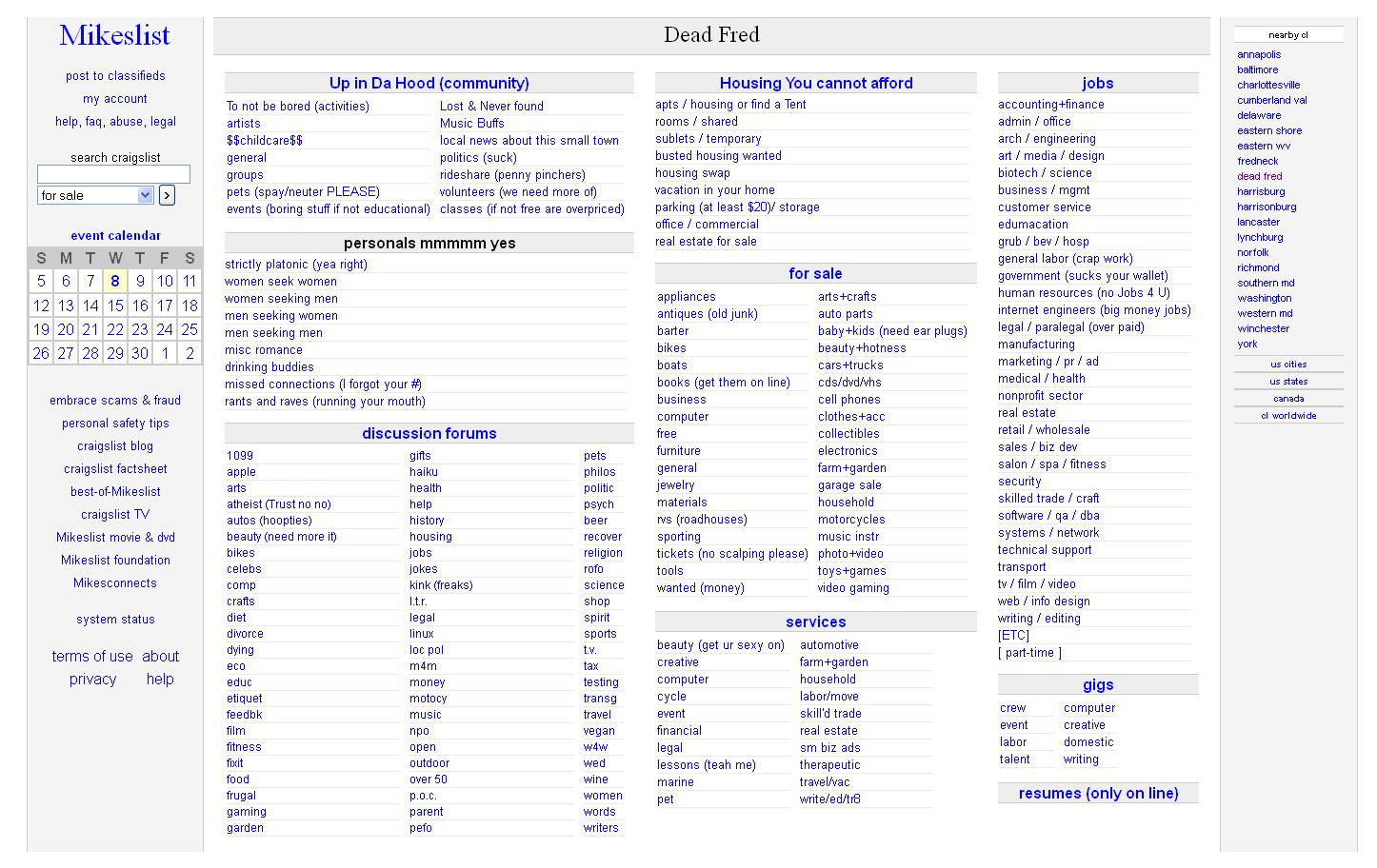Open 'best-of-Mikeslist' link
1377x868 pixels.
(115, 492)
